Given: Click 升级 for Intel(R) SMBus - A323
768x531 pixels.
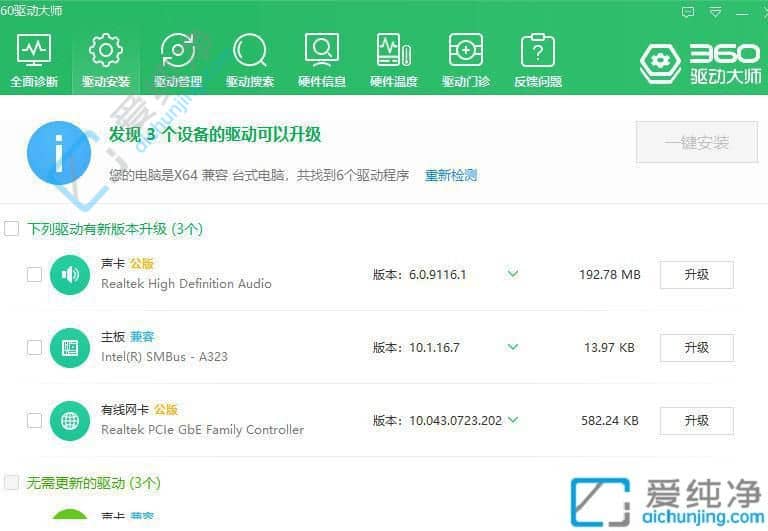Looking at the screenshot, I should pyautogui.click(x=696, y=348).
